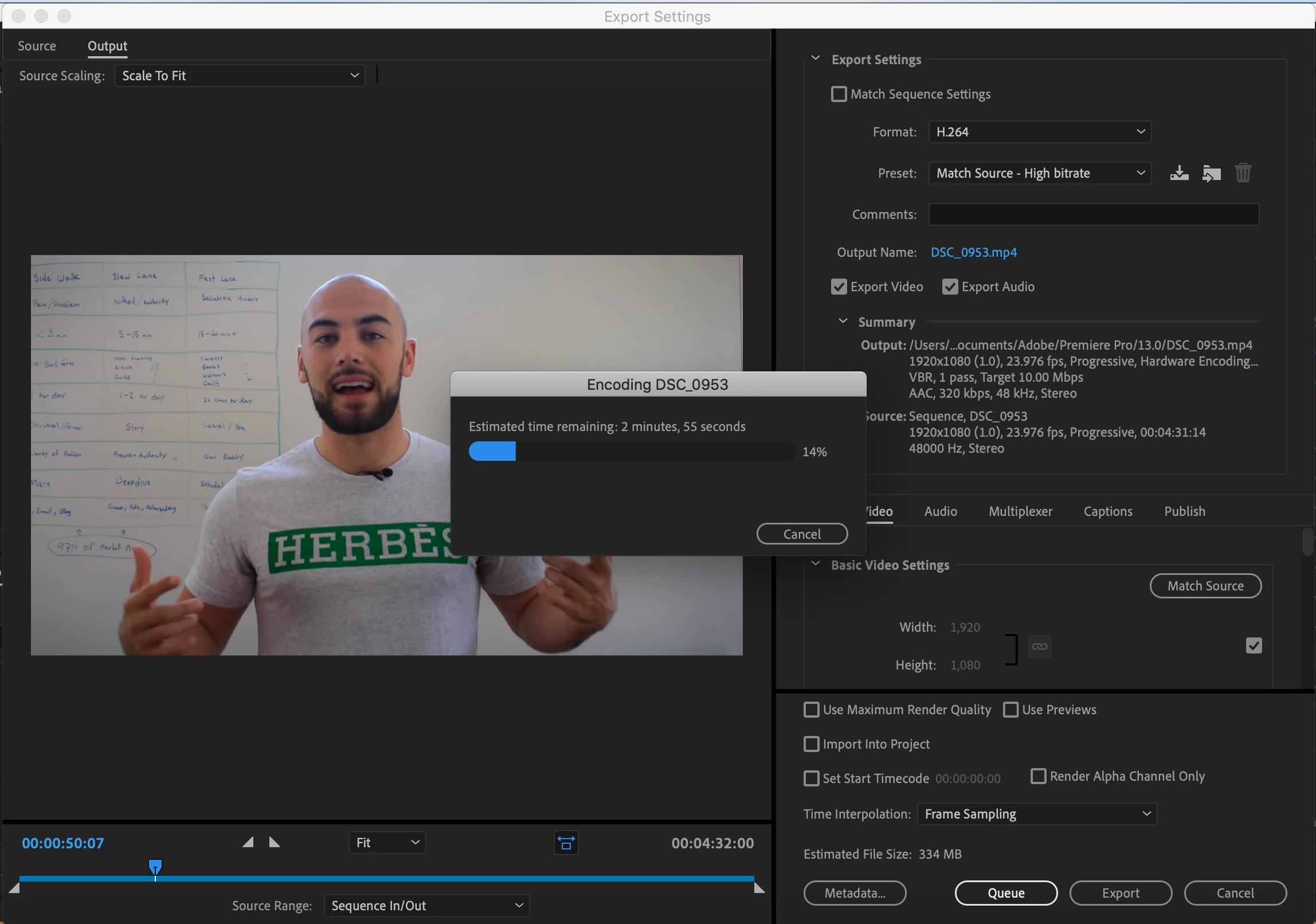Open the Captions tab
This screenshot has height=924, width=1316.
(1107, 511)
